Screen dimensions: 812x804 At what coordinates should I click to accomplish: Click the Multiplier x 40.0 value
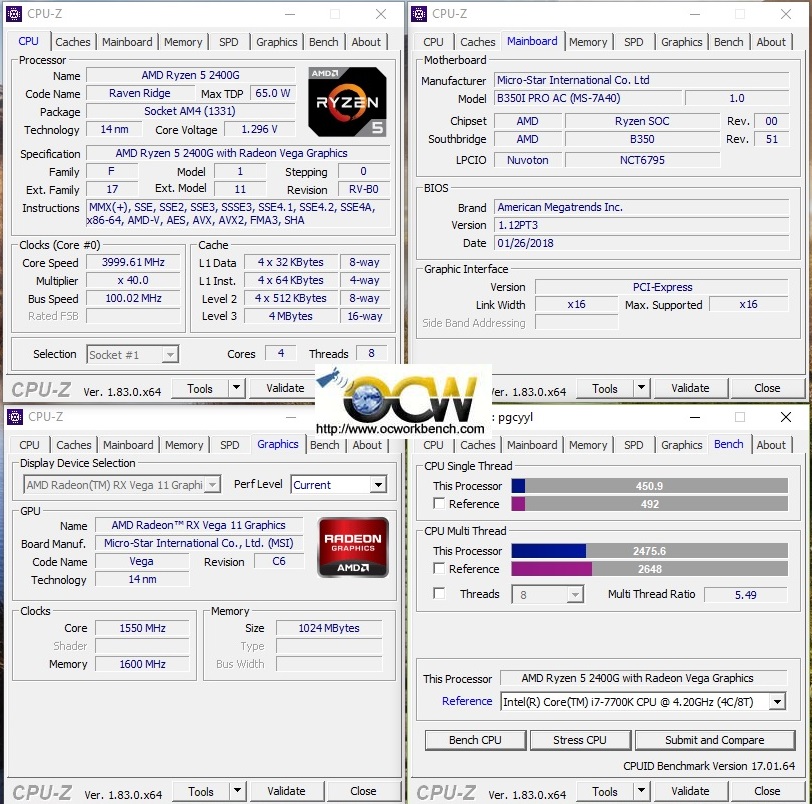tap(133, 280)
